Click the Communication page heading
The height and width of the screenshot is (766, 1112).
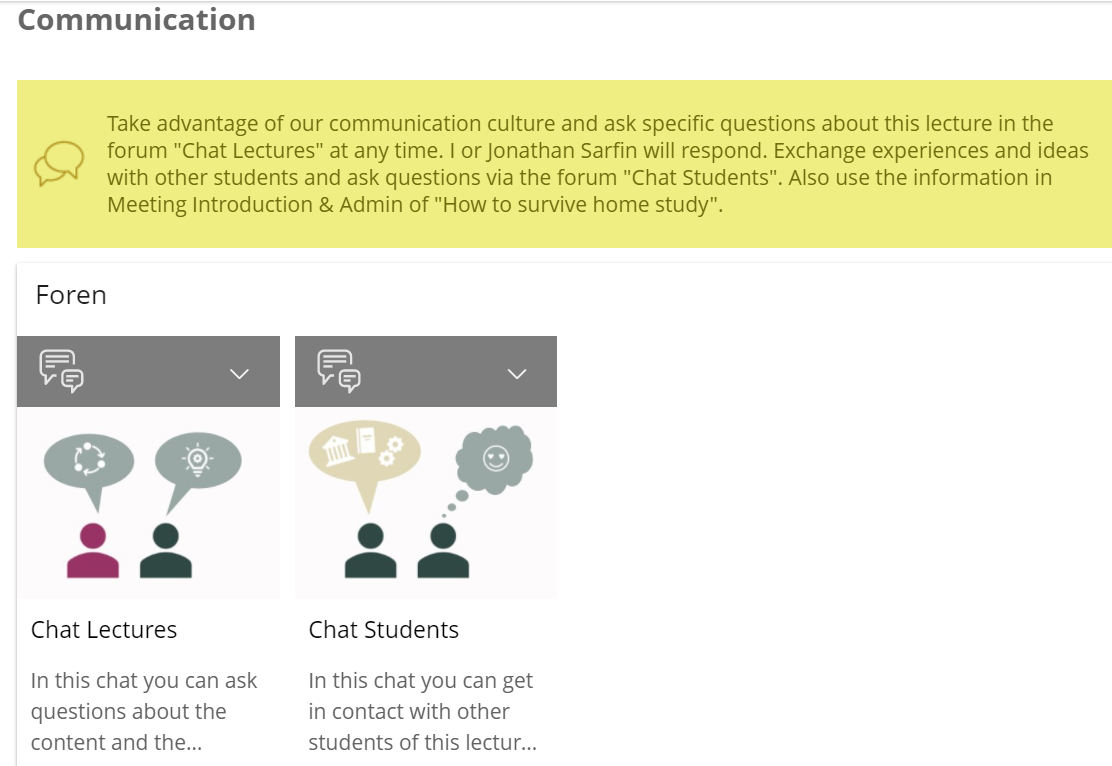click(x=137, y=20)
